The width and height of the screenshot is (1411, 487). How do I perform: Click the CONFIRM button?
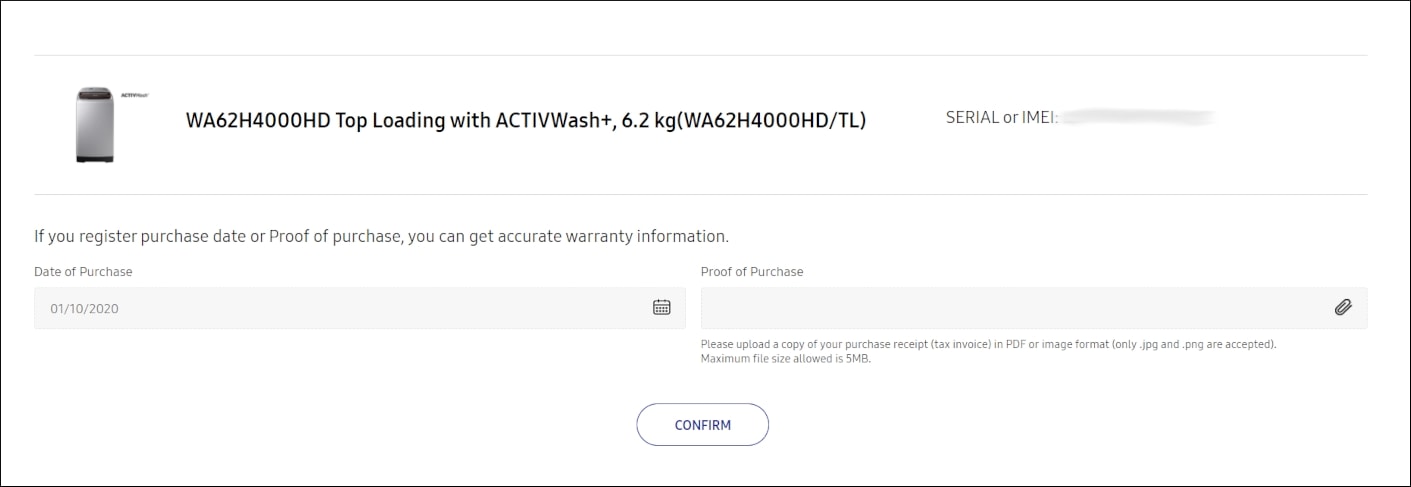702,425
